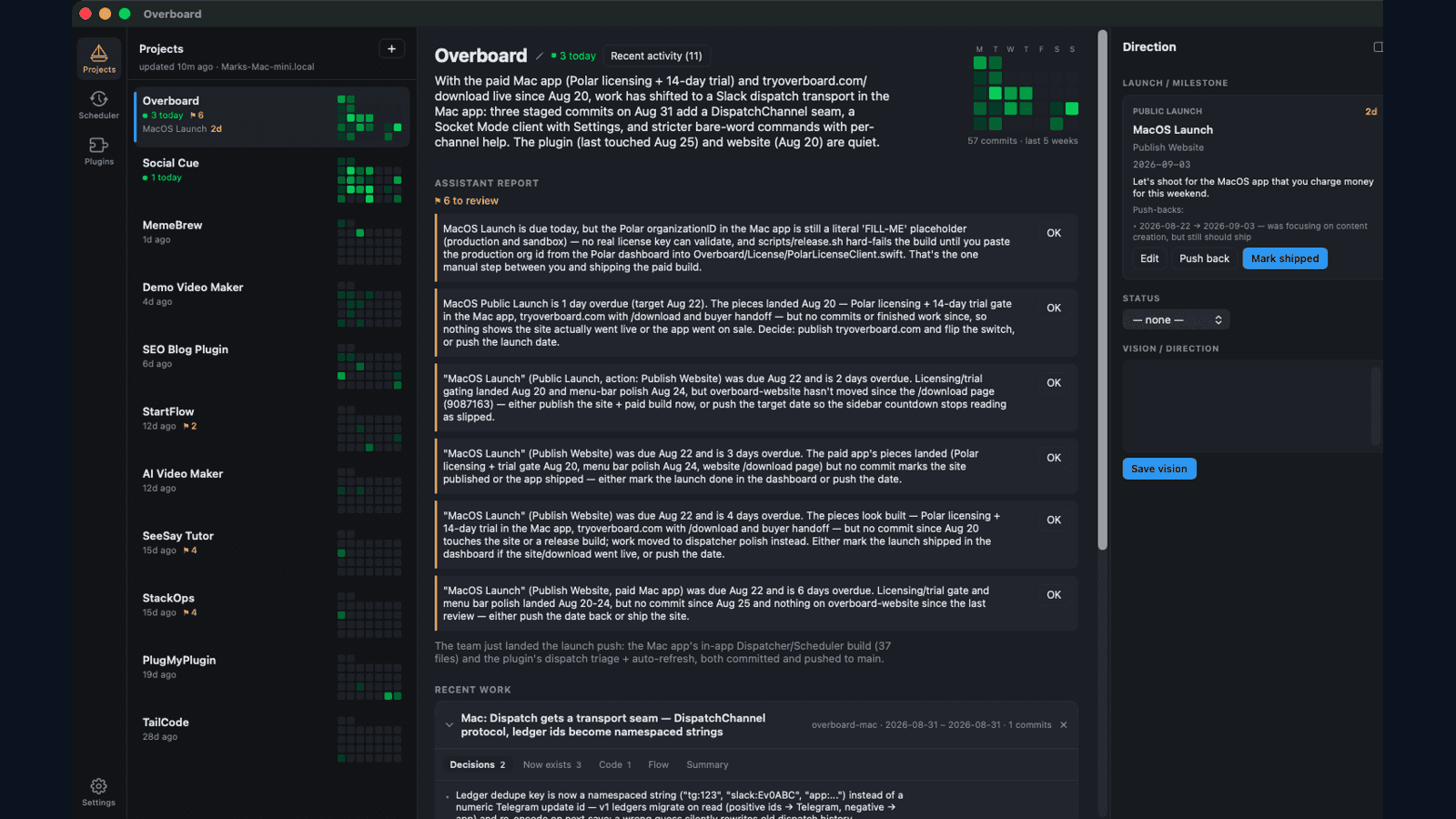Acknowledge the Polar organizationID report with OK

tap(1054, 234)
